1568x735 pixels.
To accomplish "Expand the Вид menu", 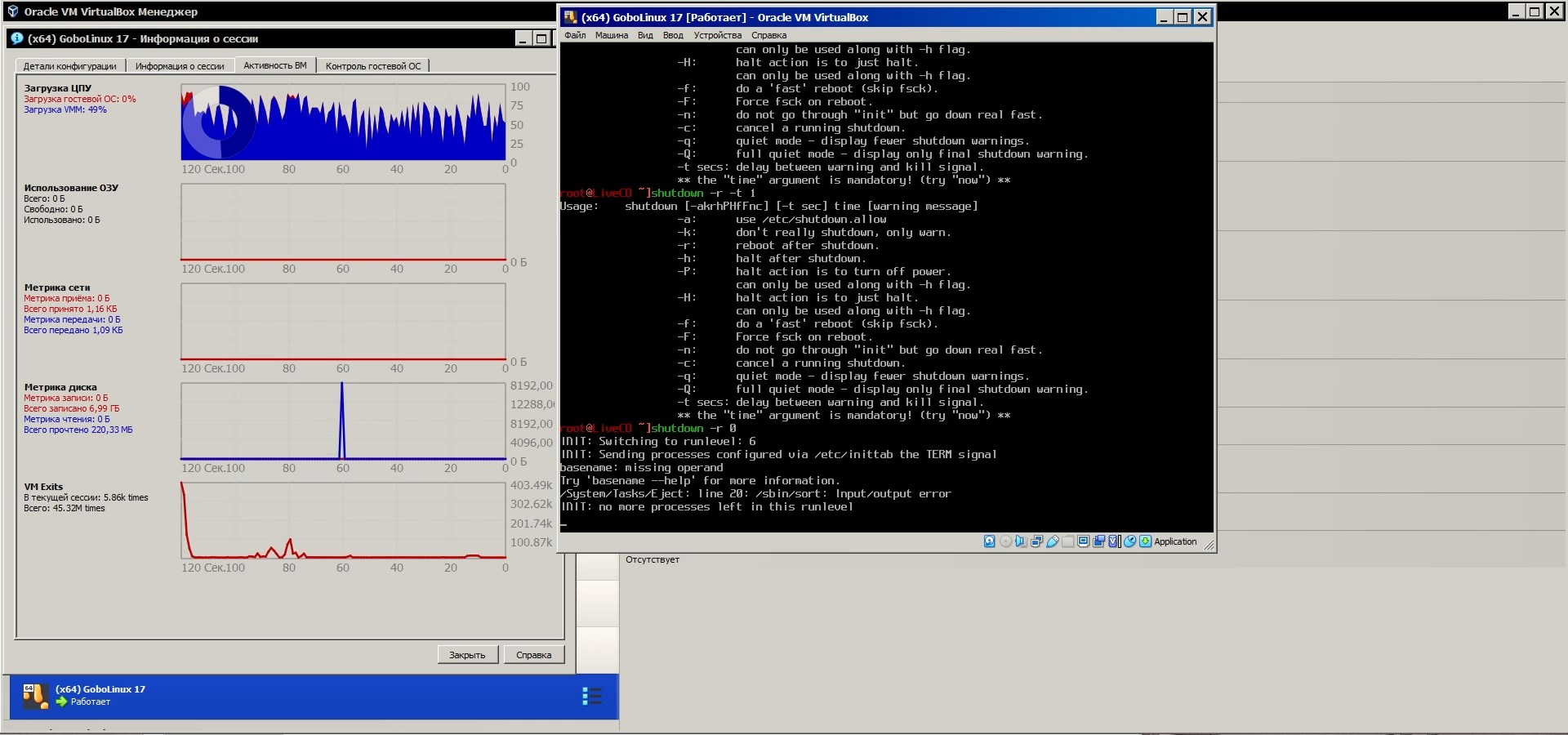I will click(x=645, y=35).
